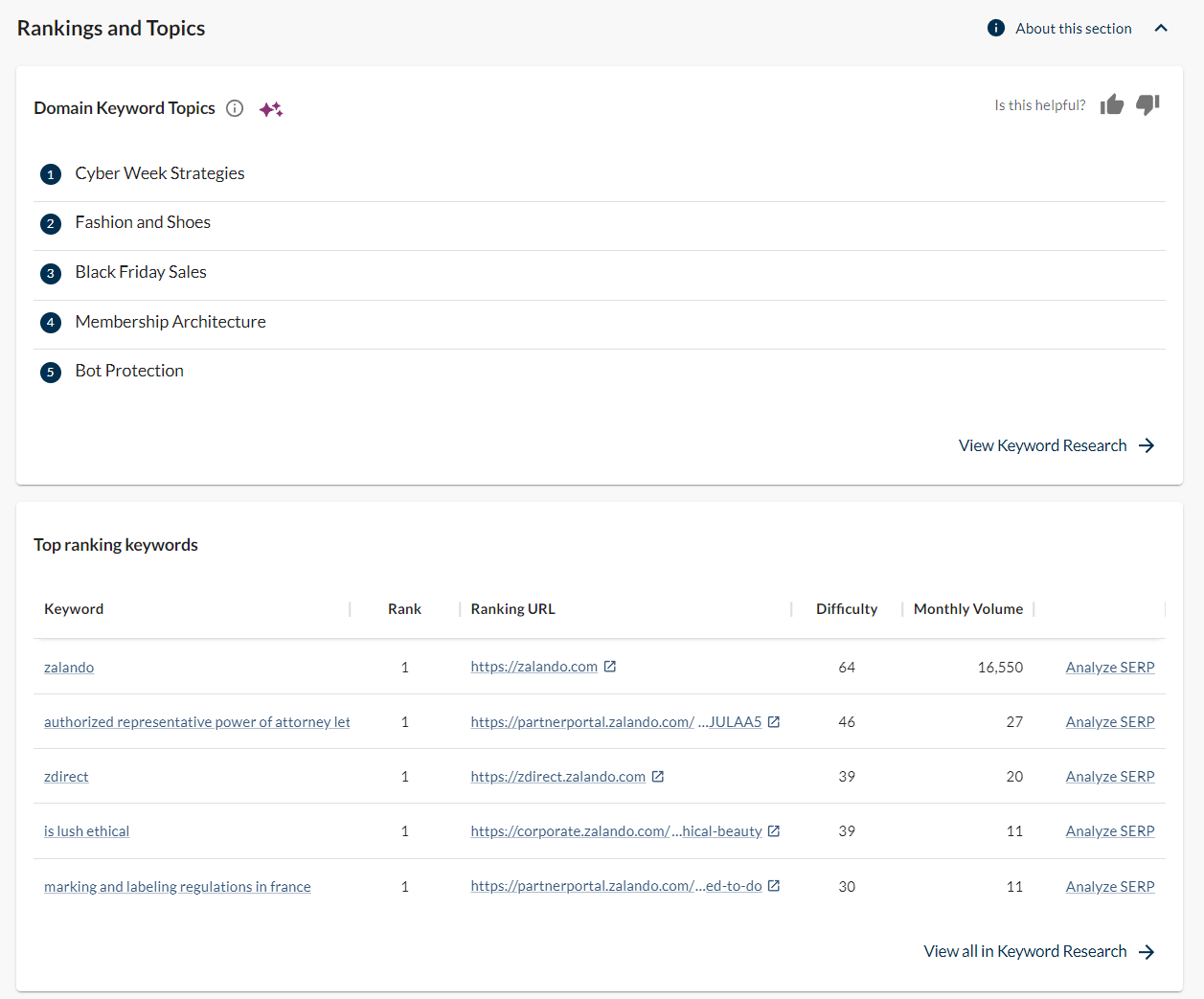This screenshot has width=1204, height=999.
Task: Visit the partnerportal URL ending in JULAA5
Action: tap(616, 722)
